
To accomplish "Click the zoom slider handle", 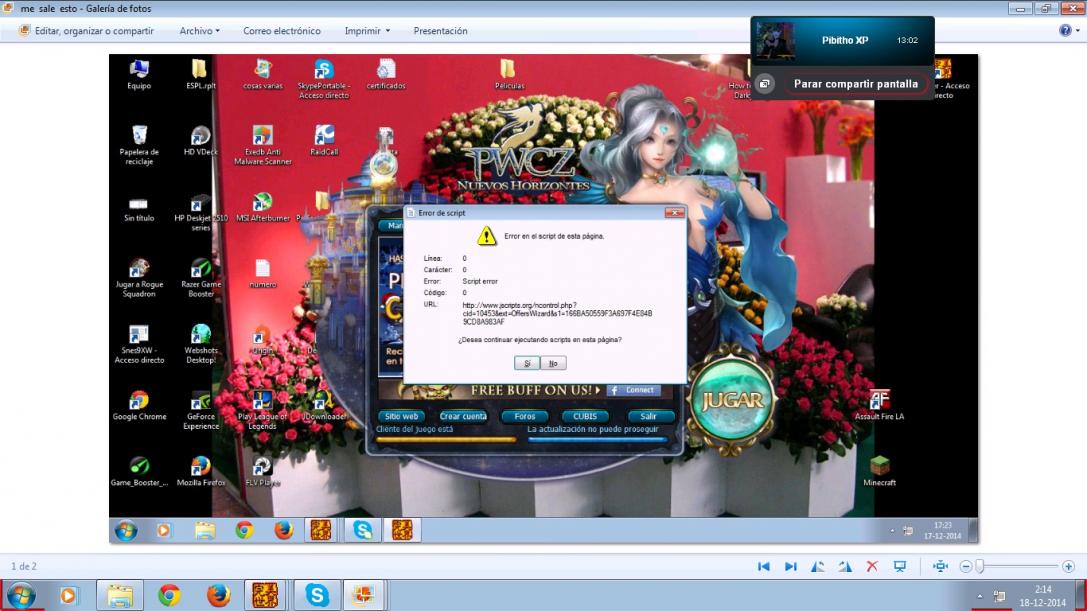I will (980, 567).
